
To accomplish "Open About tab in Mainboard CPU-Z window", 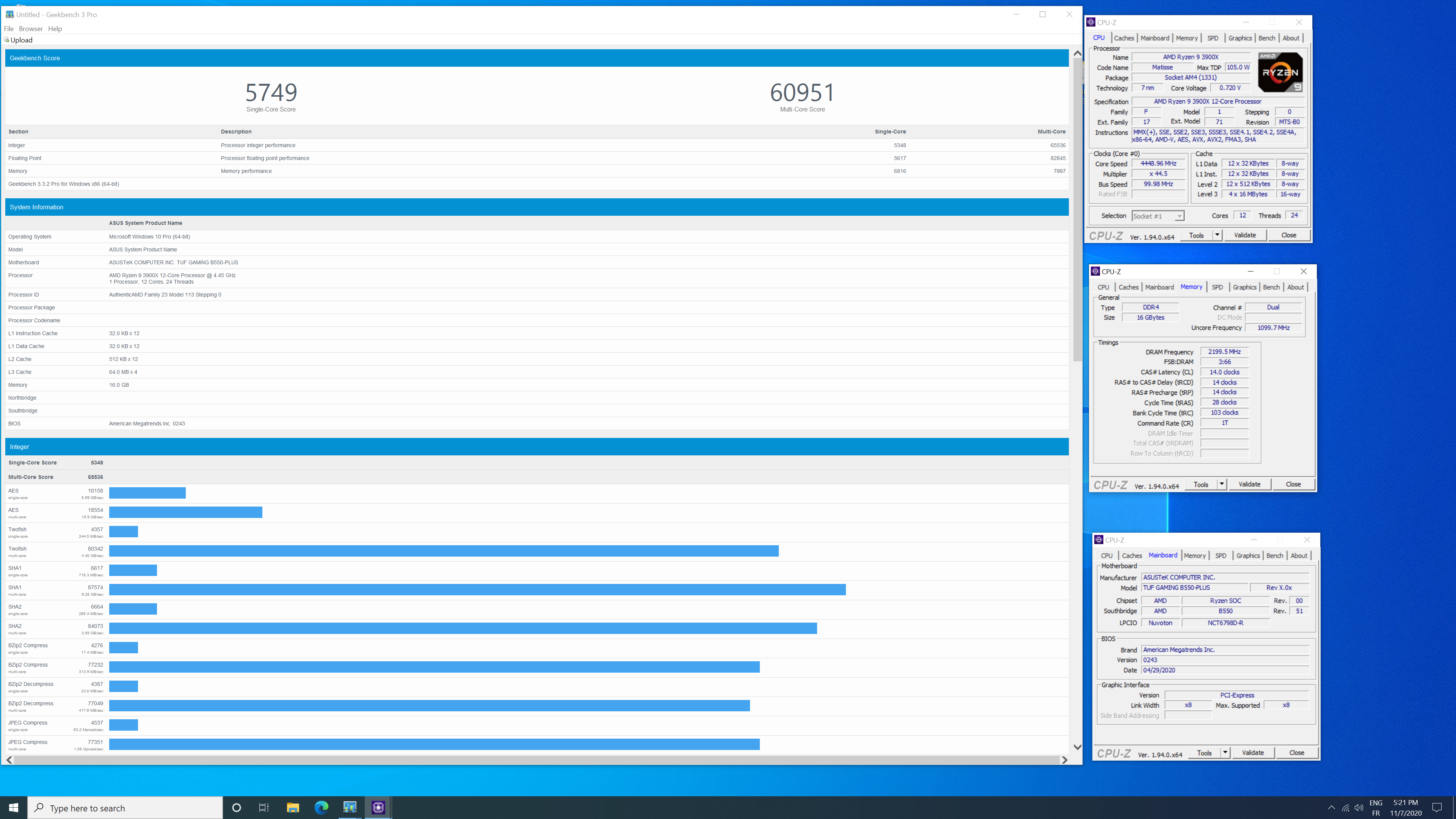I will (x=1298, y=555).
